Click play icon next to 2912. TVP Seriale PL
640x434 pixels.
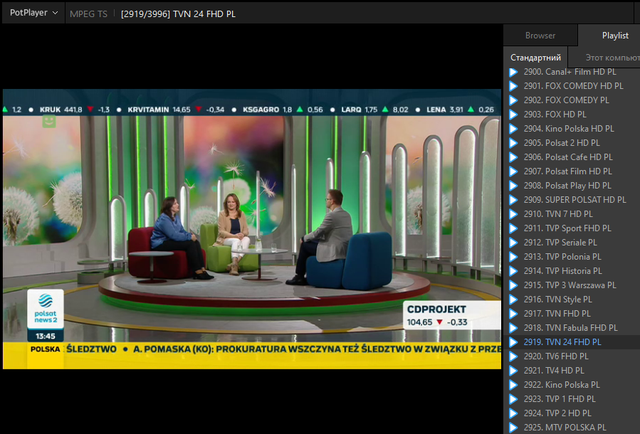coord(513,243)
